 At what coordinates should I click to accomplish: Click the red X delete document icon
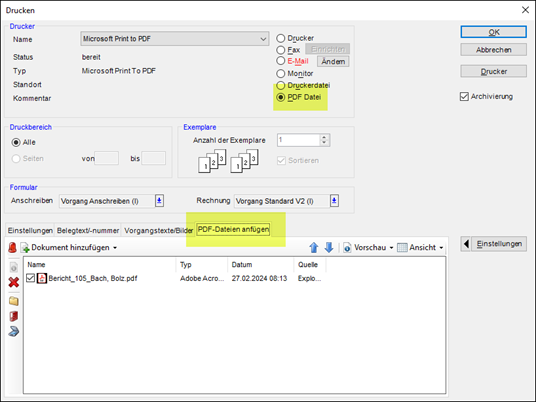(x=14, y=282)
